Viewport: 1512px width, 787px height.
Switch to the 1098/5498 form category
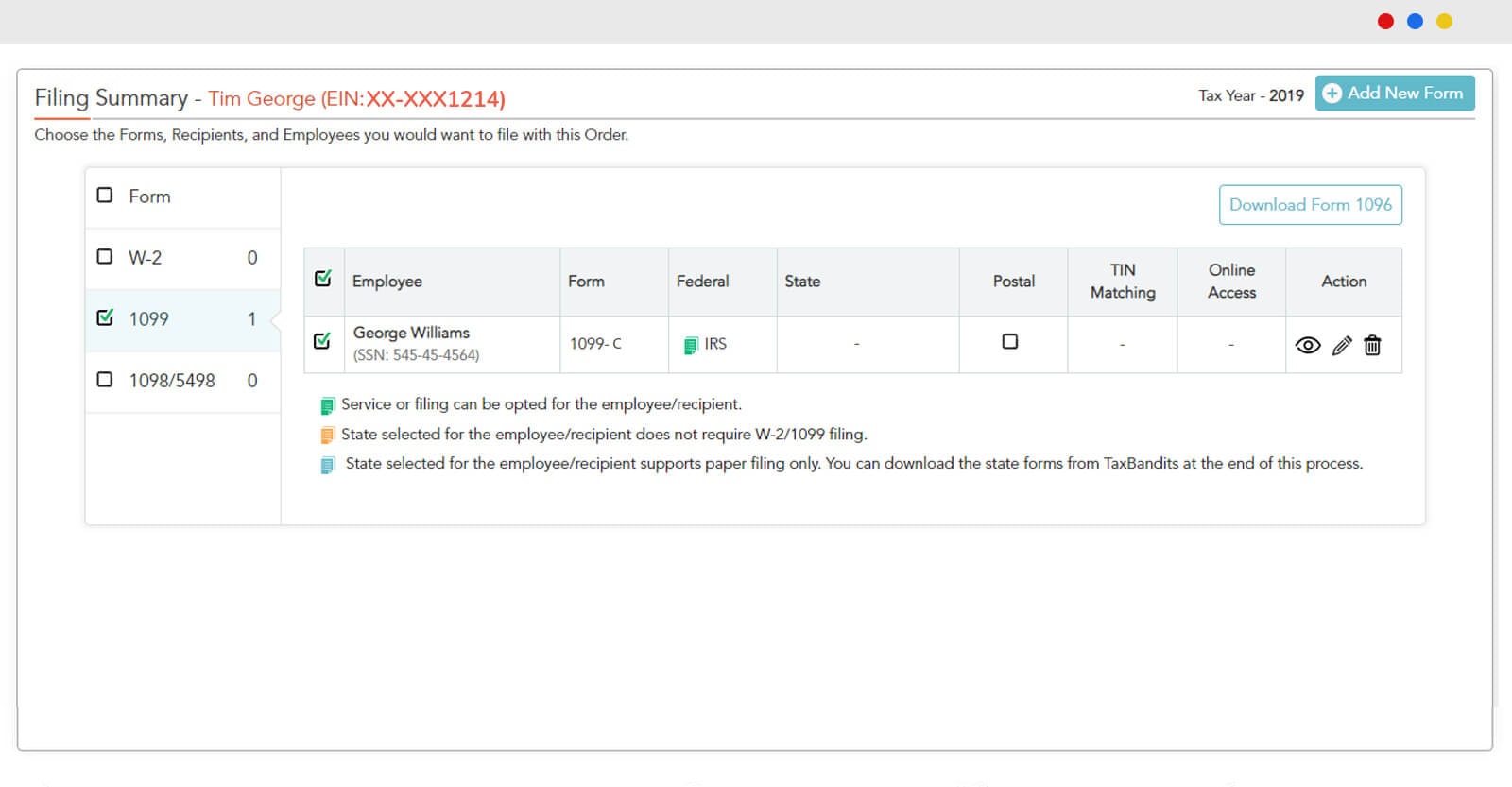[172, 381]
